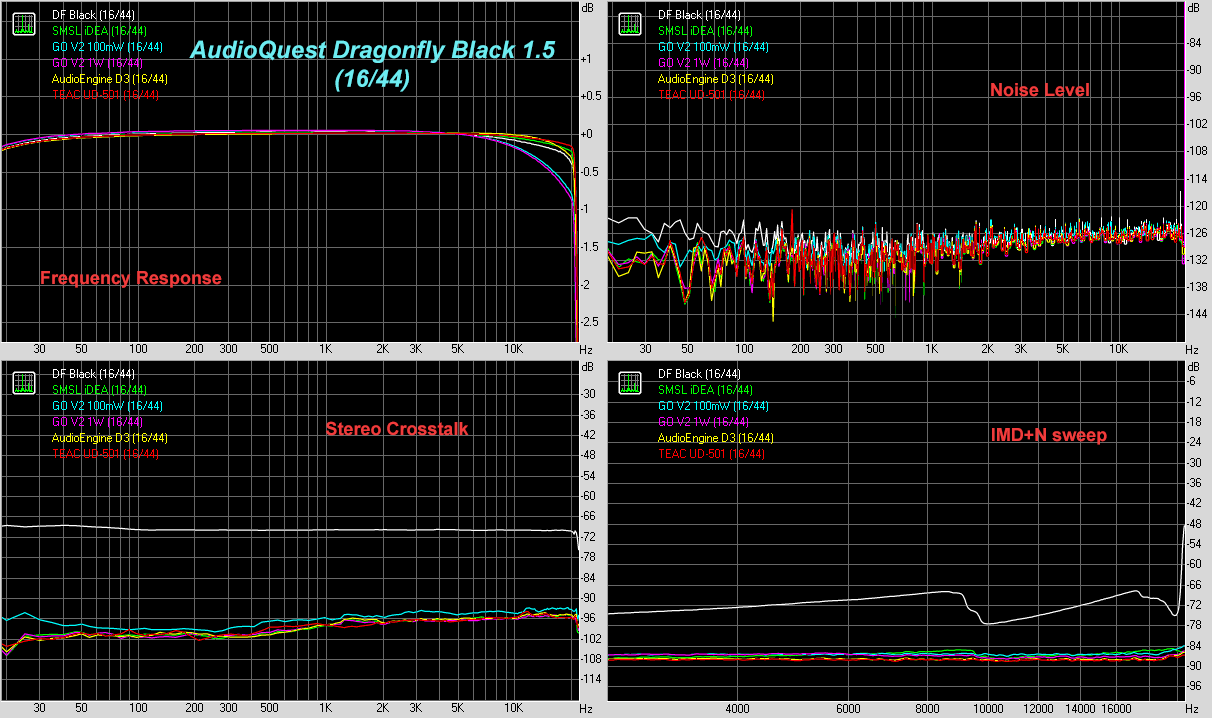This screenshot has width=1212, height=718.
Task: Select GO V2 100mW legend in Frequency Response panel
Action: click(107, 47)
